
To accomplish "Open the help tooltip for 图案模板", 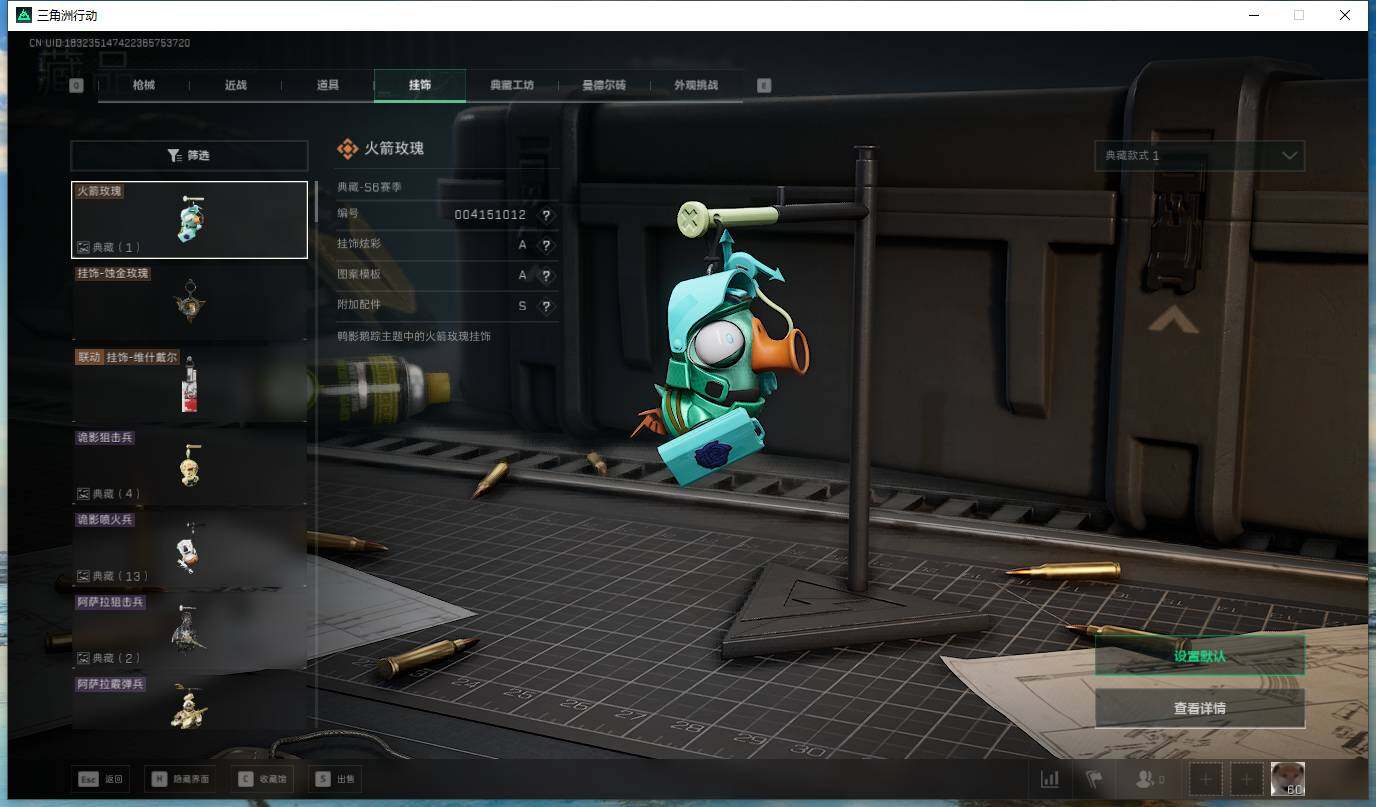I will (x=546, y=276).
